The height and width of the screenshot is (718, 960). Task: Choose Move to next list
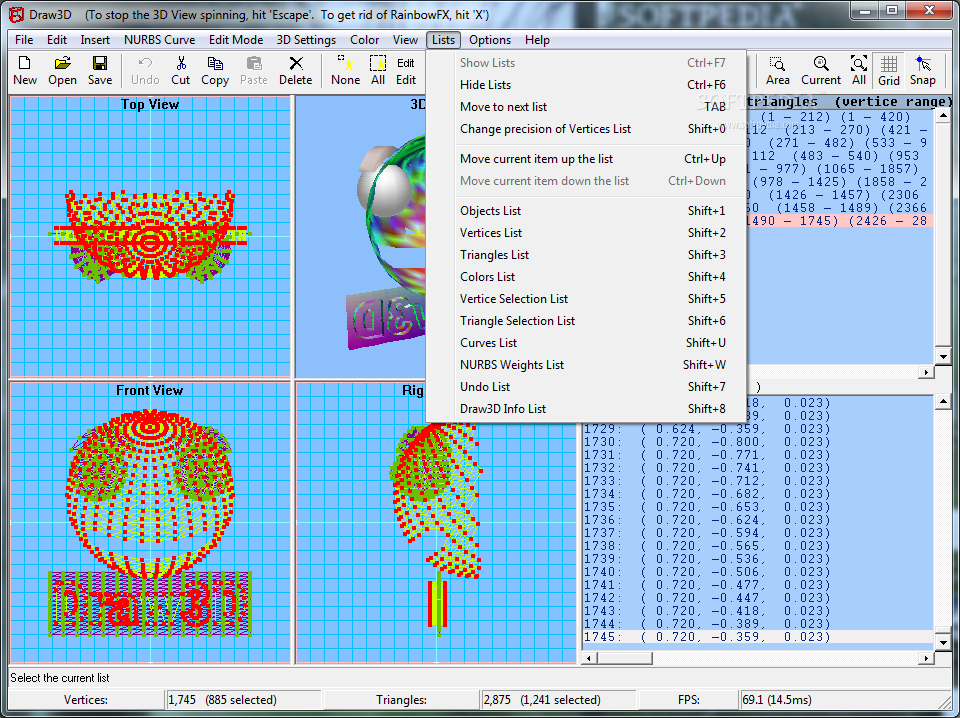(x=586, y=107)
